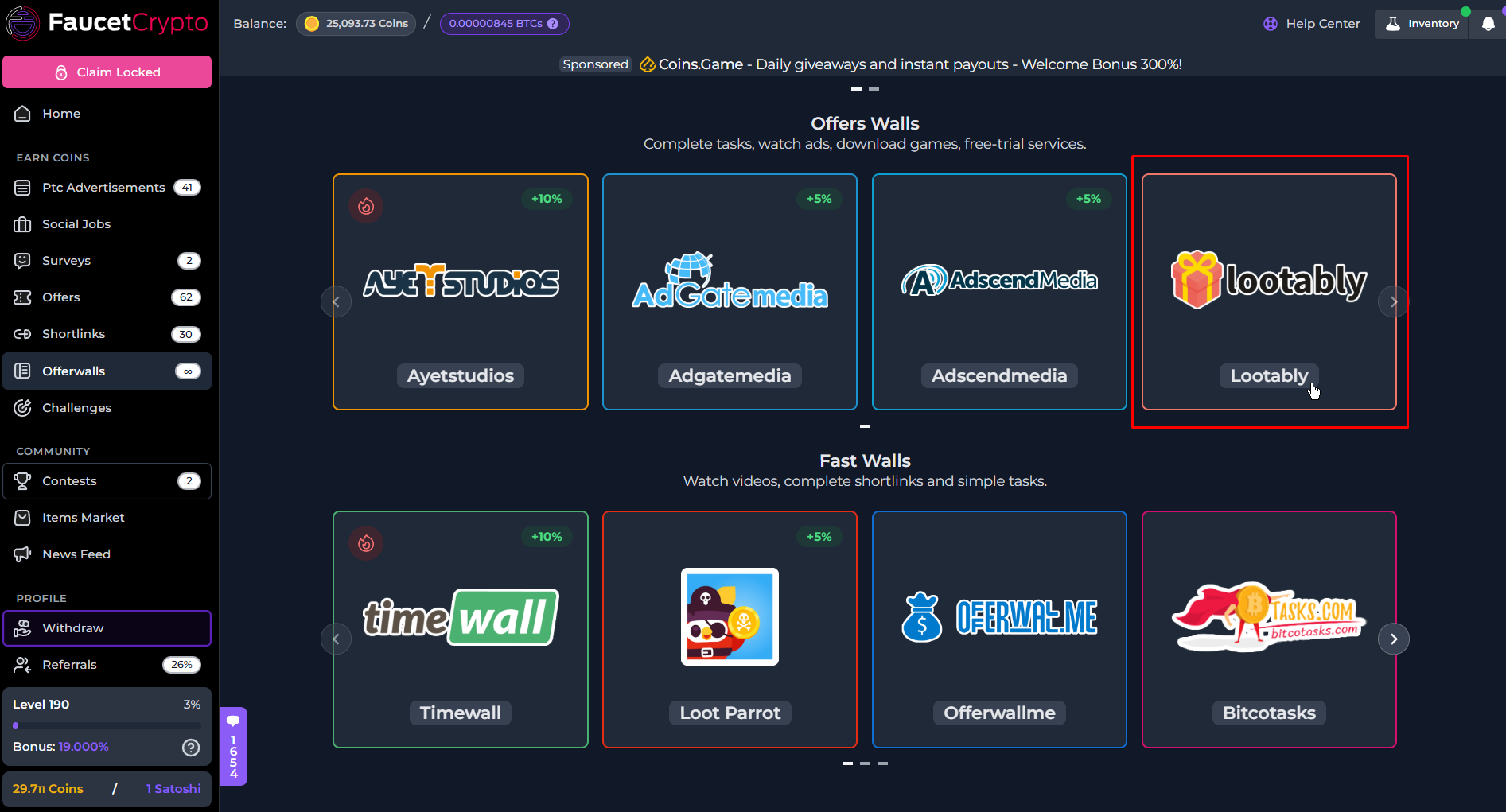1506x812 pixels.
Task: Click the Bonus 19.000% value
Action: 84,747
